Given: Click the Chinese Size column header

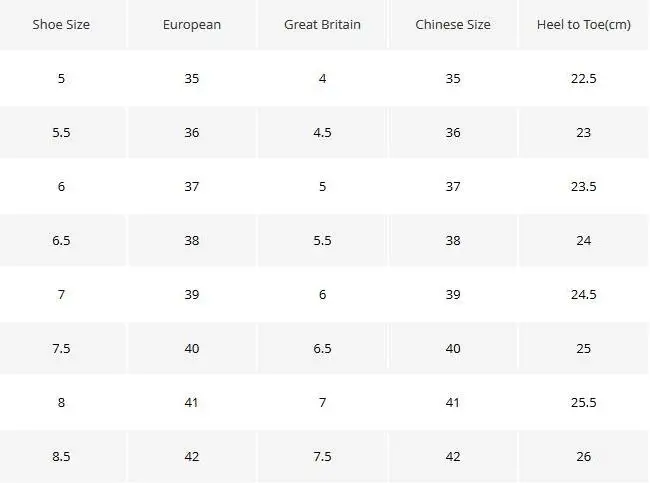Looking at the screenshot, I should 453,24.
